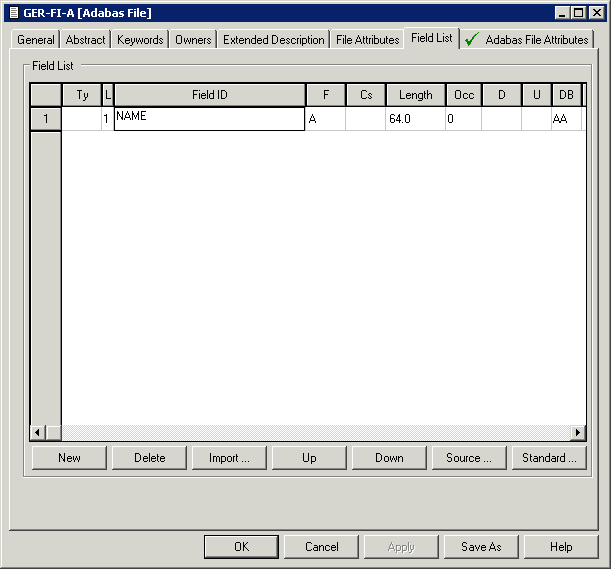
Task: Open the Import dialog button
Action: coord(229,458)
